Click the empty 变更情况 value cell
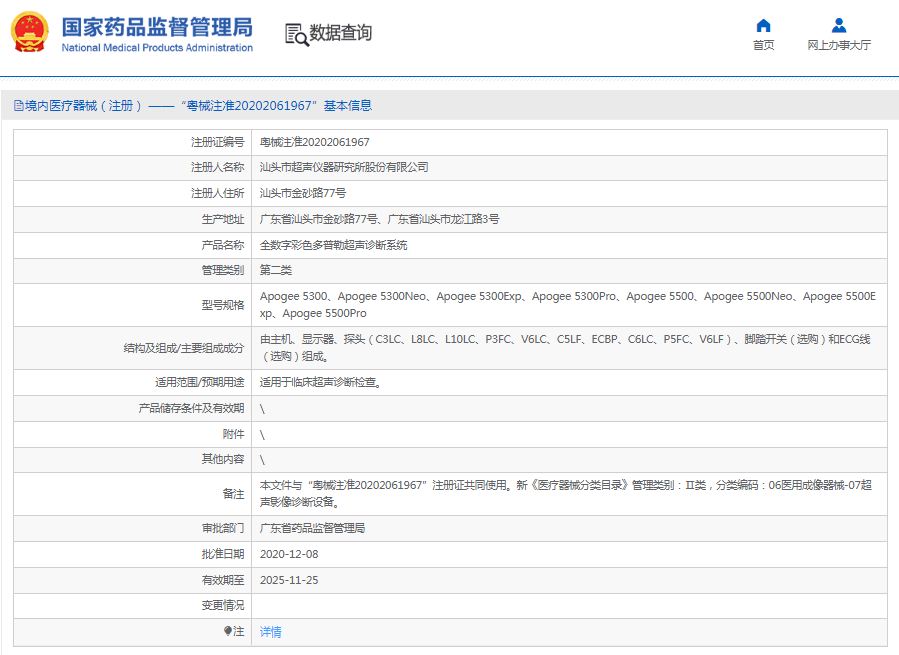 click(x=569, y=606)
